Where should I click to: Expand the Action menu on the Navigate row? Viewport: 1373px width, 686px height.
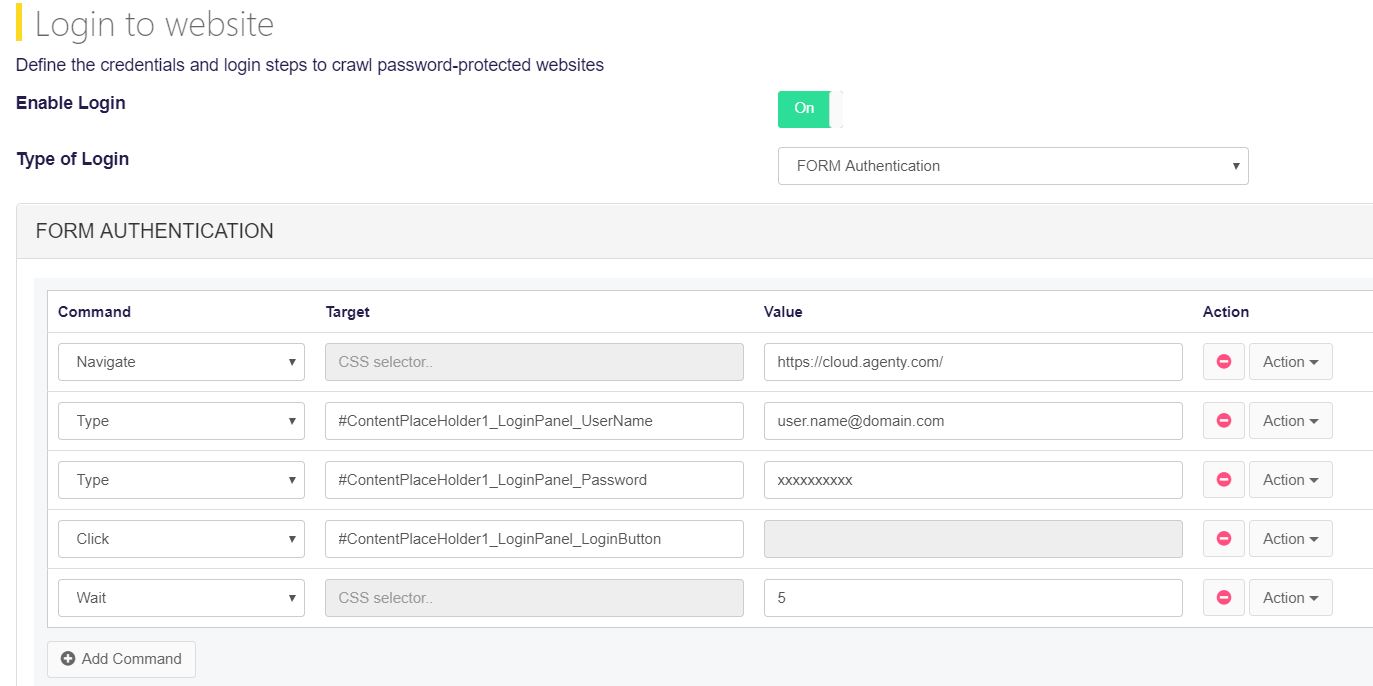tap(1290, 362)
